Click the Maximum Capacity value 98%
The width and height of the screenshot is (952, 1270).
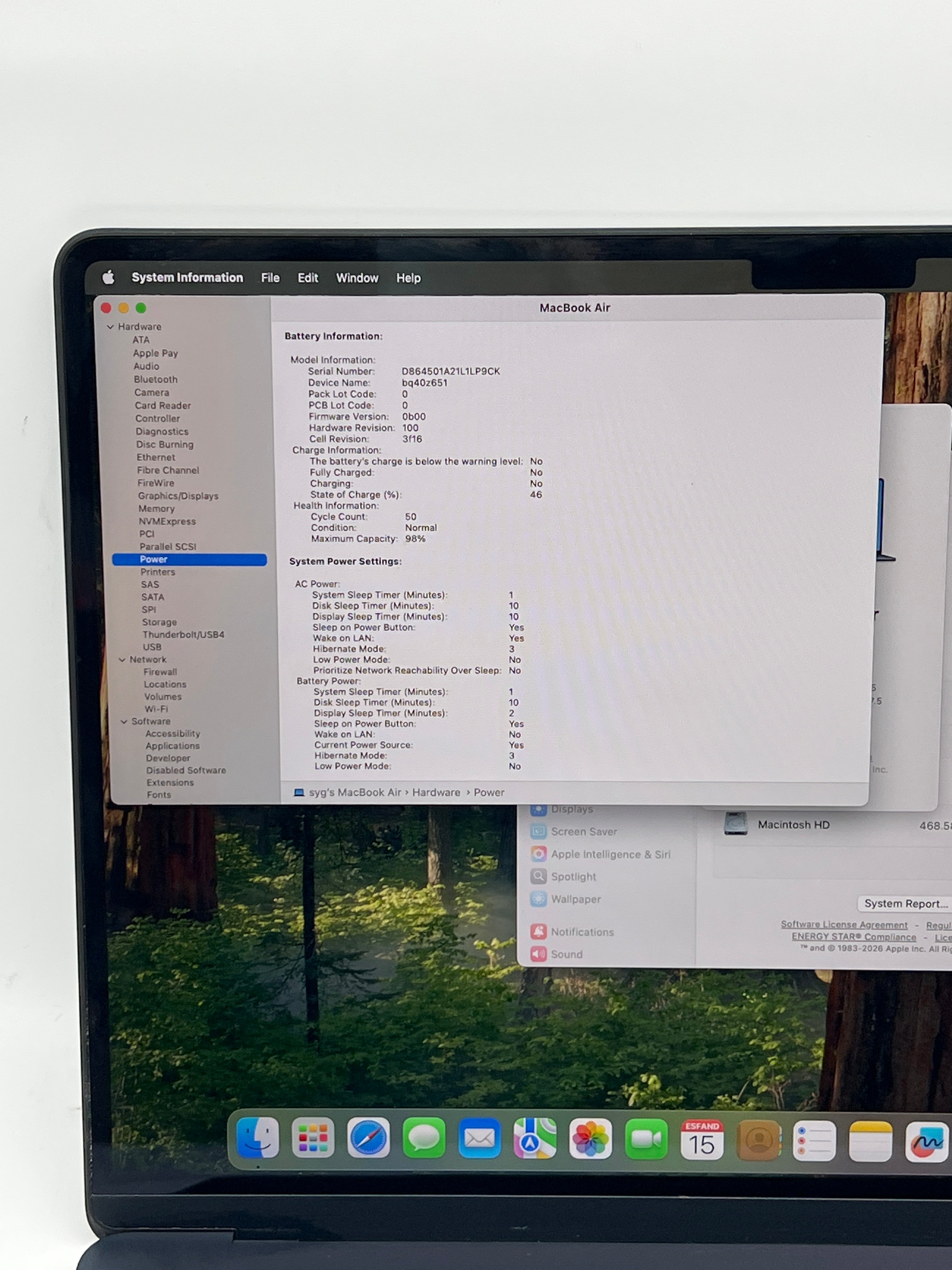point(416,539)
